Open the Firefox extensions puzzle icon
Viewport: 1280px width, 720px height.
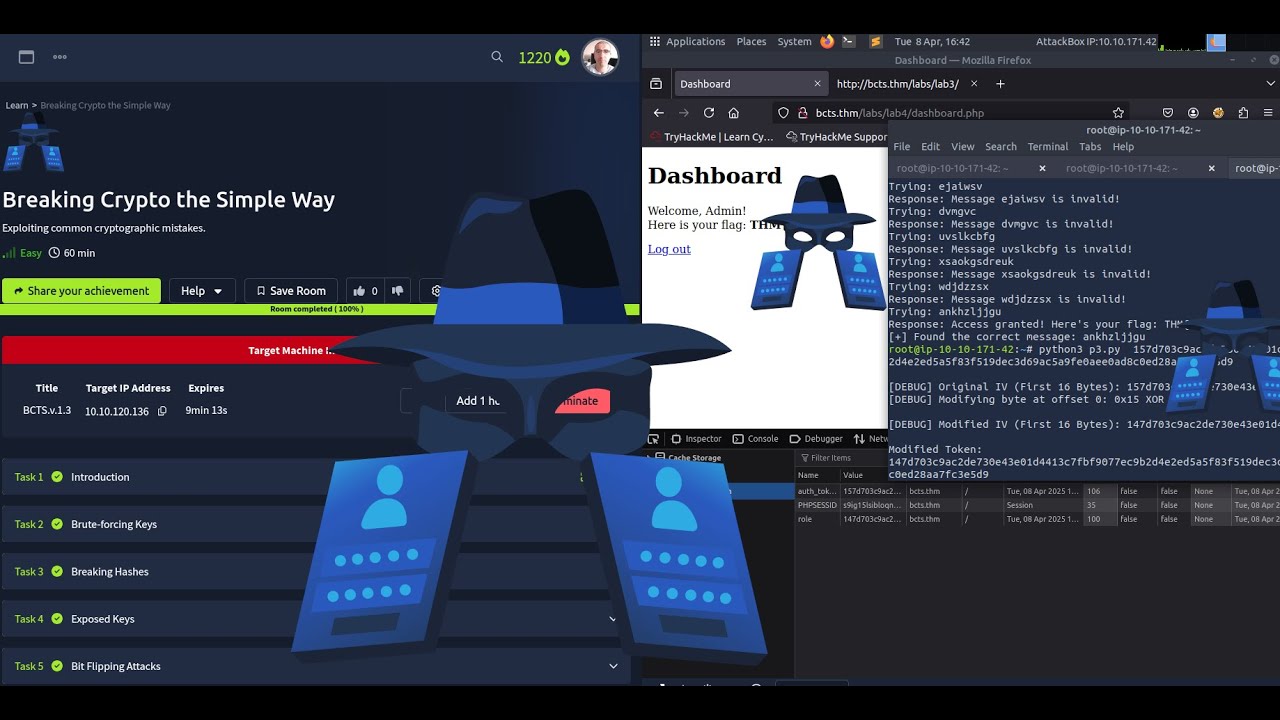coord(1243,113)
